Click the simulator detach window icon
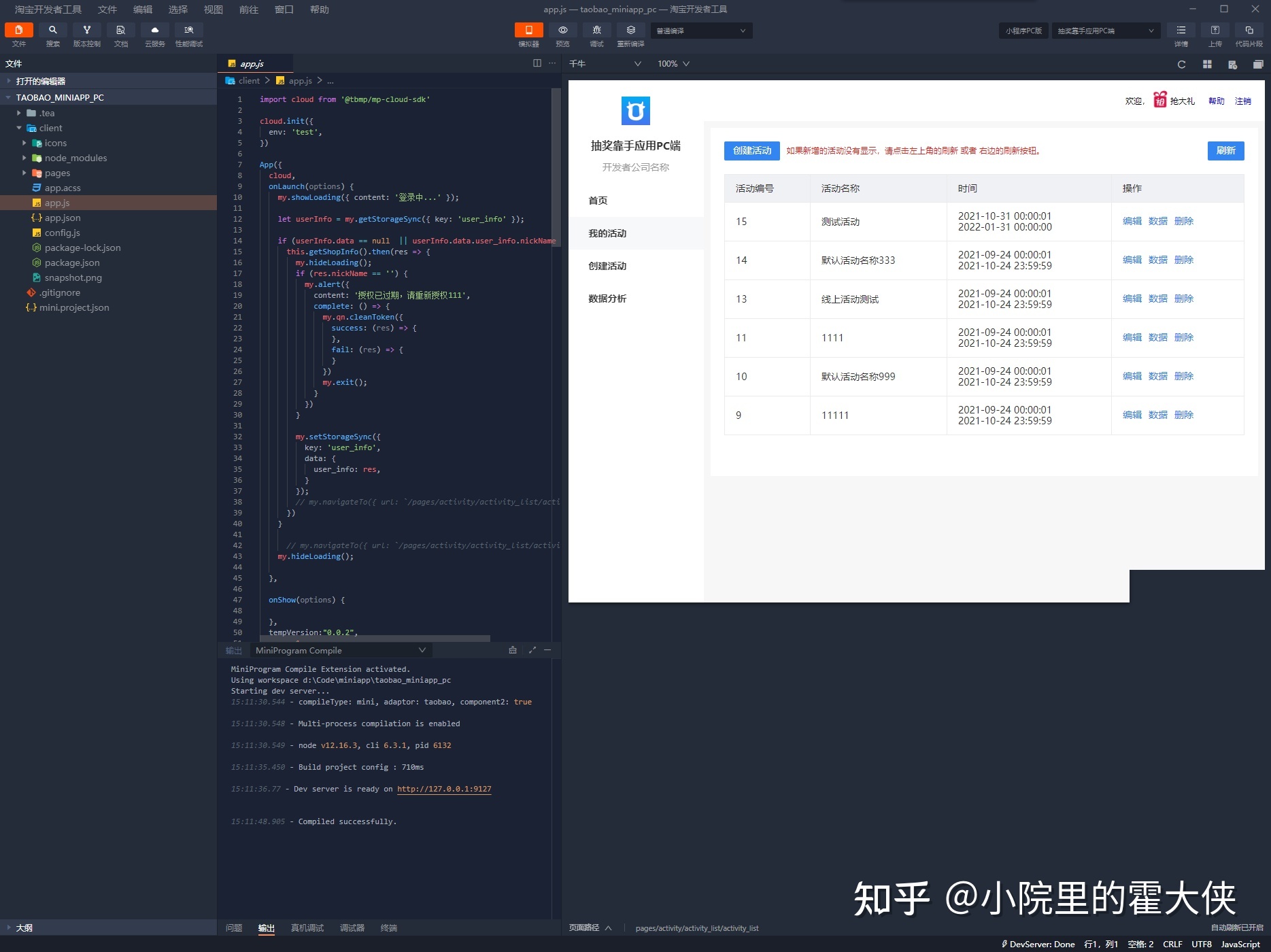 [1258, 64]
